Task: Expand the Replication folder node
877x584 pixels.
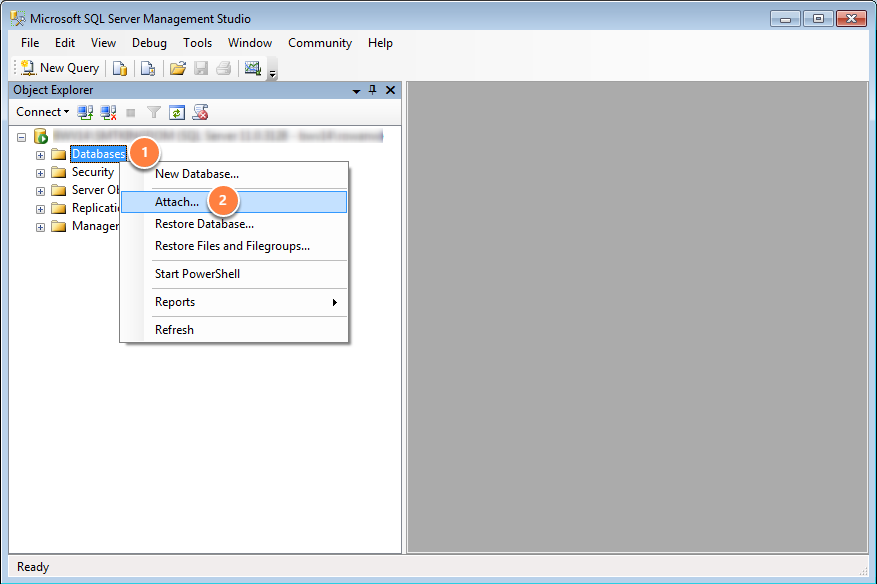Action: pyautogui.click(x=40, y=209)
